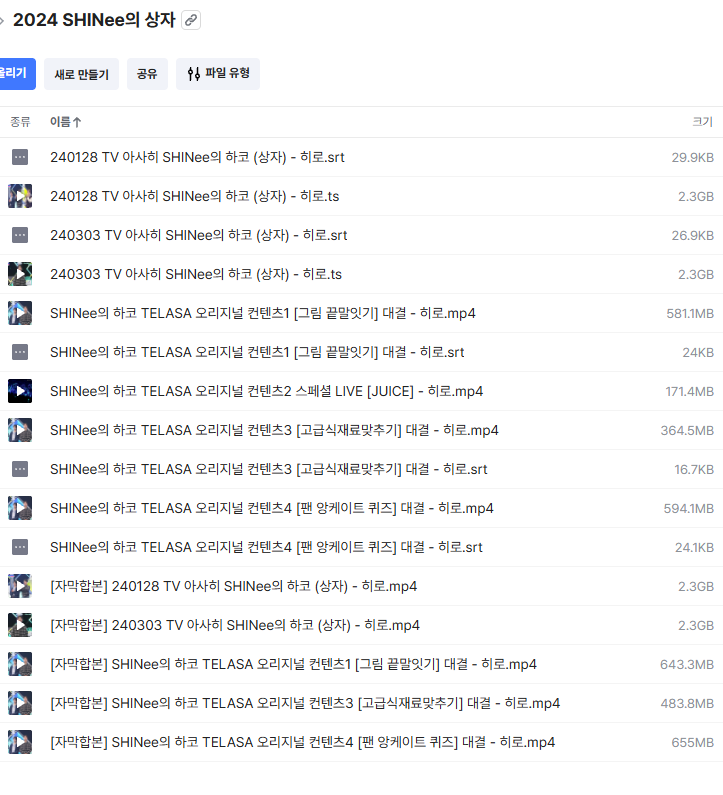Sort by the 크기 column header
This screenshot has height=795, width=723.
coord(703,122)
